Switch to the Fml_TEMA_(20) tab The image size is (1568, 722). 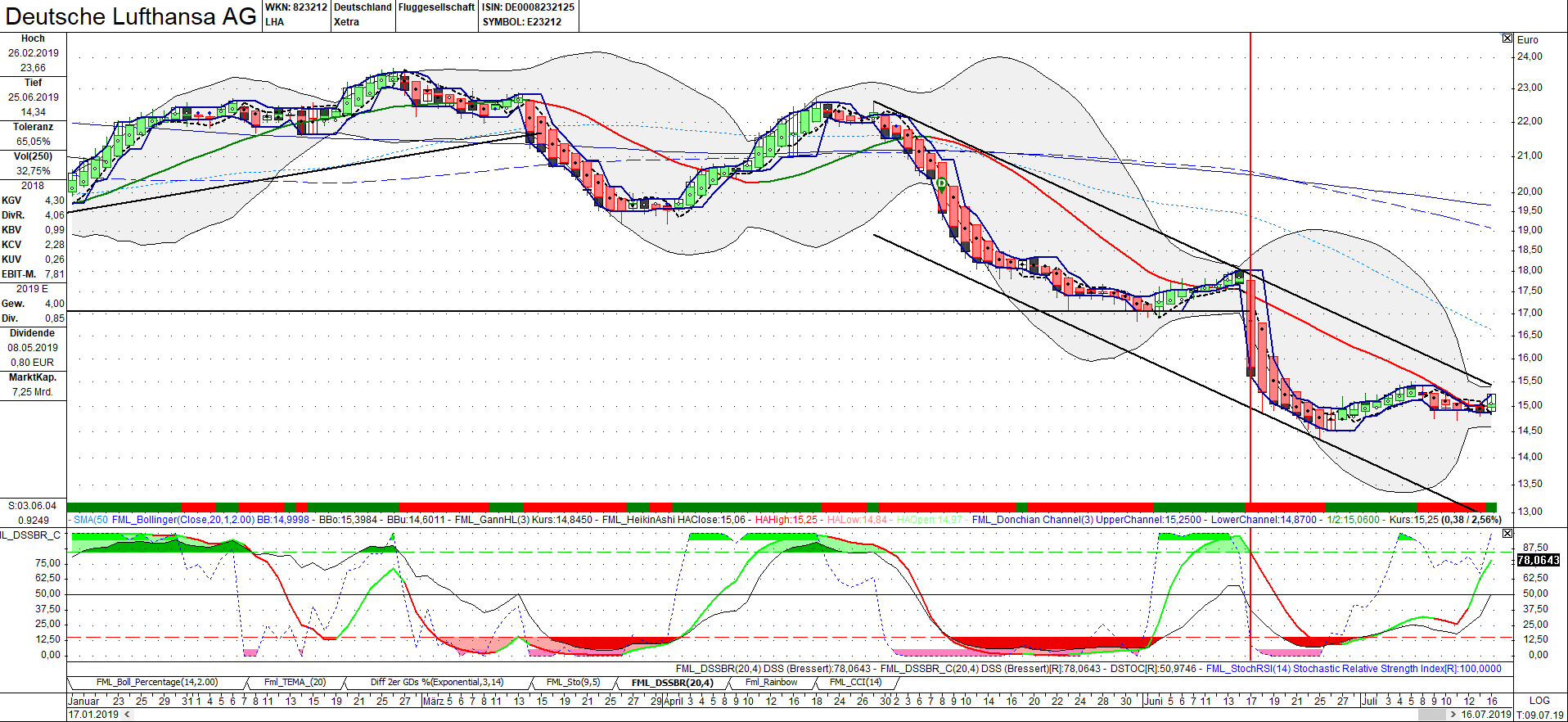click(x=295, y=683)
